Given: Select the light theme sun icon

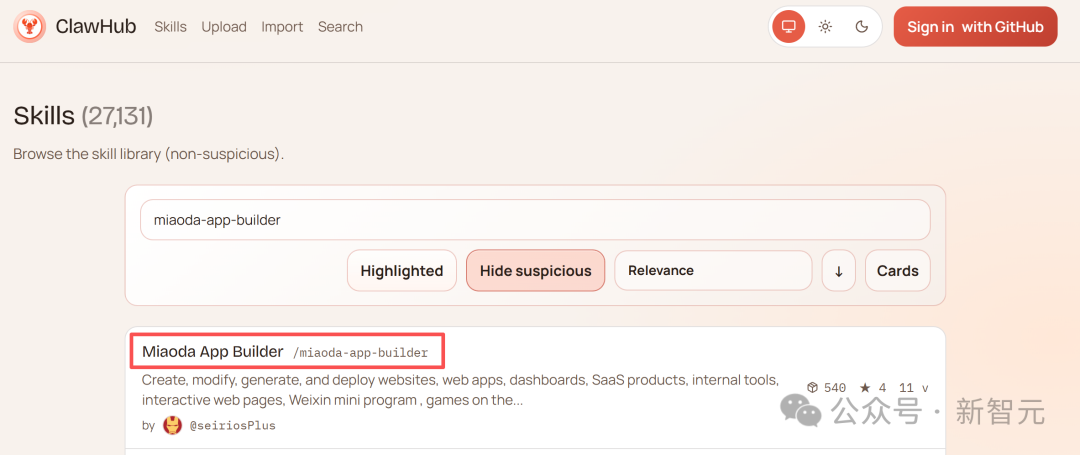Looking at the screenshot, I should pyautogui.click(x=825, y=27).
